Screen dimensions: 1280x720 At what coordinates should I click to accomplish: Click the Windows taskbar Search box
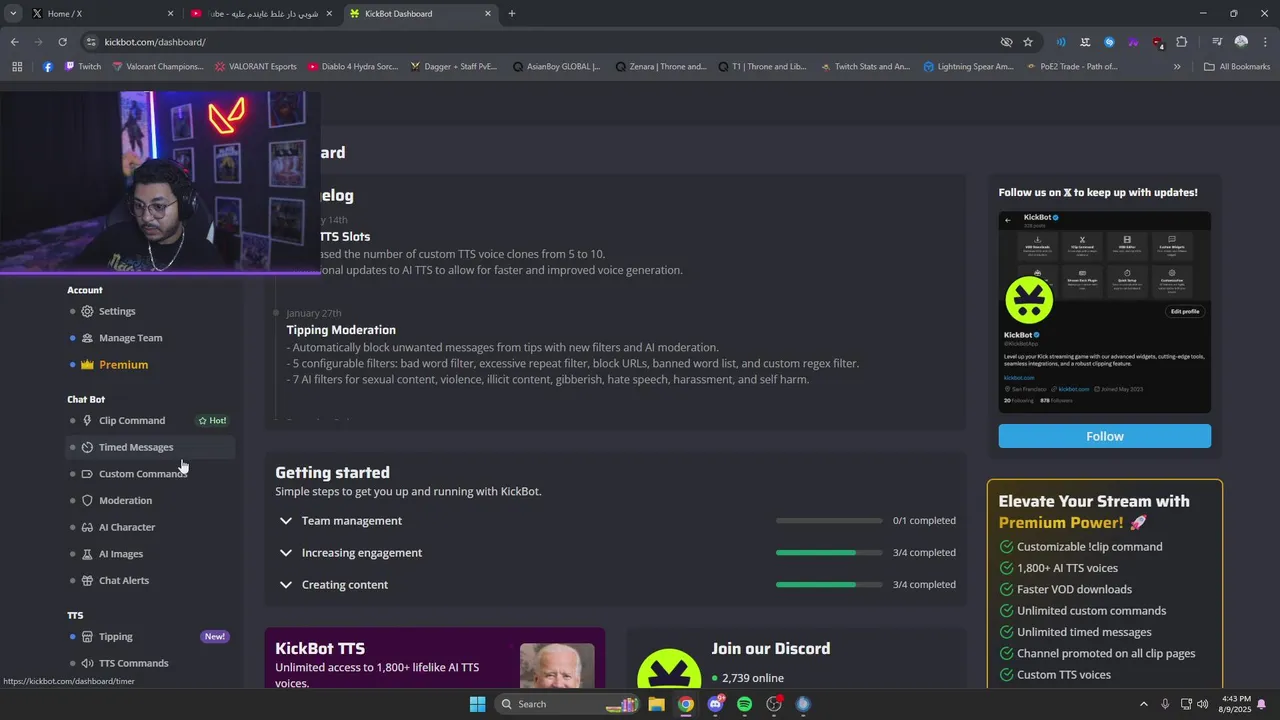569,704
